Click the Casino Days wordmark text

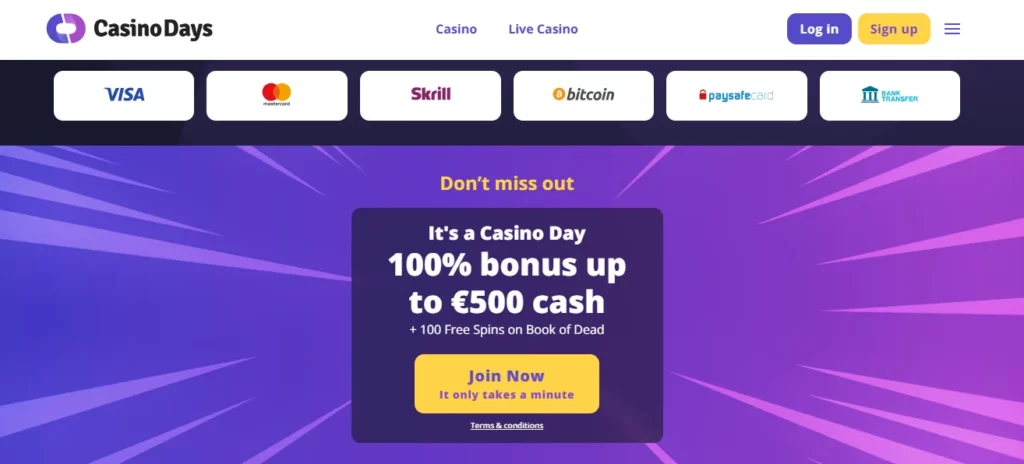click(x=153, y=29)
